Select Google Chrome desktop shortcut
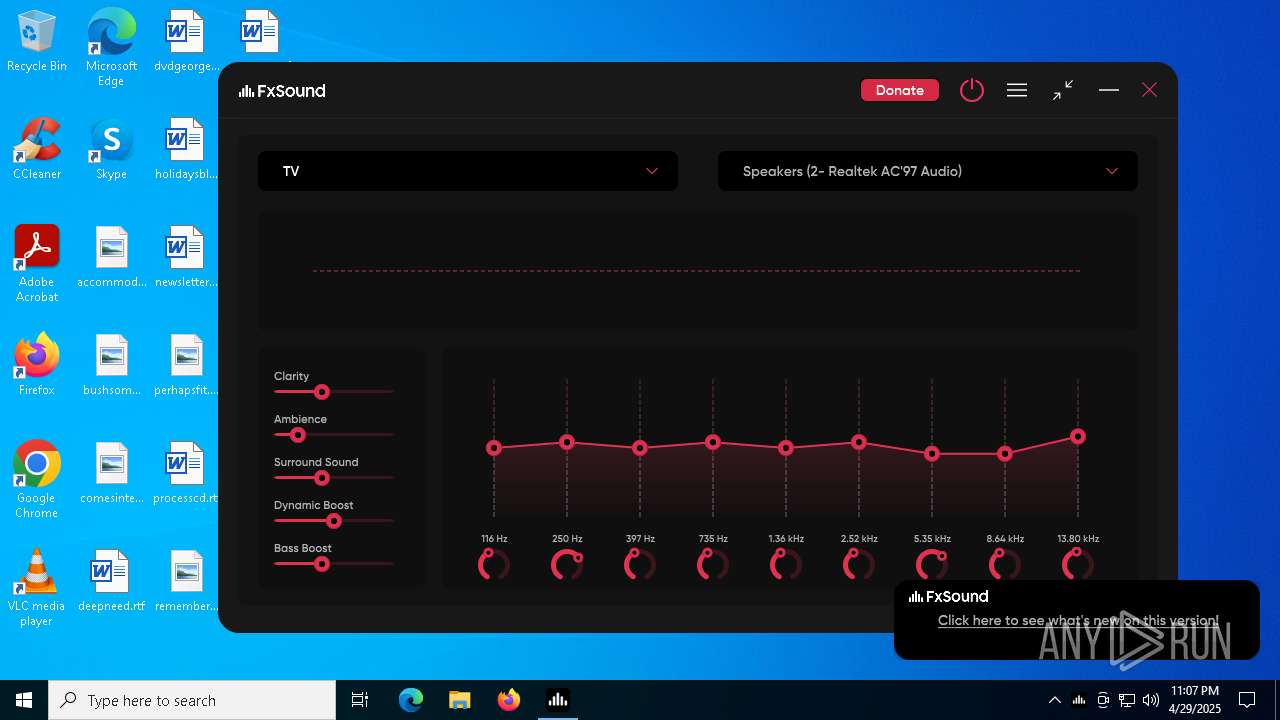Viewport: 1280px width, 720px height. (x=37, y=479)
